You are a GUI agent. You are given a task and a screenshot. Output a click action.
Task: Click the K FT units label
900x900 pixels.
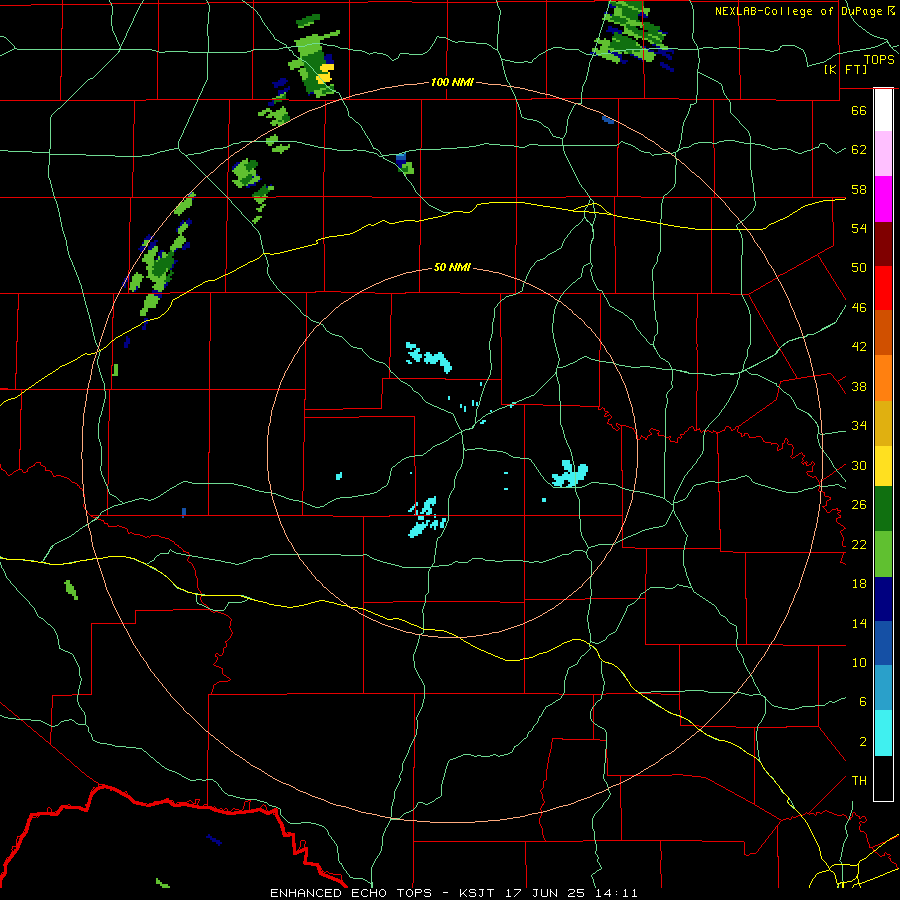point(845,69)
